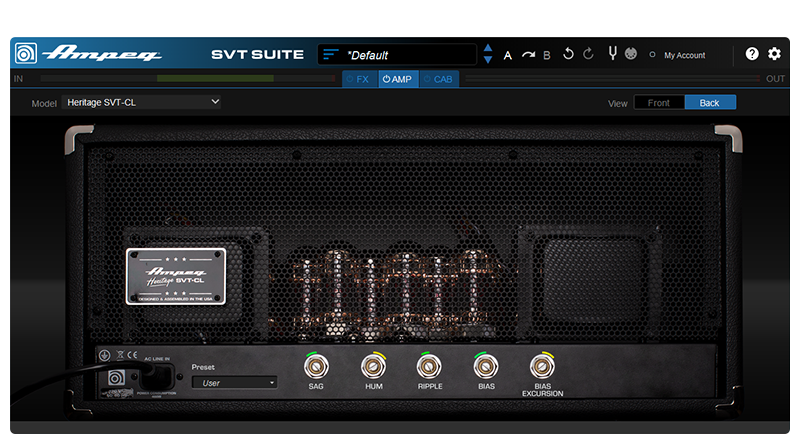The height and width of the screenshot is (440, 800).
Task: Toggle FX section power
Action: [x=350, y=79]
